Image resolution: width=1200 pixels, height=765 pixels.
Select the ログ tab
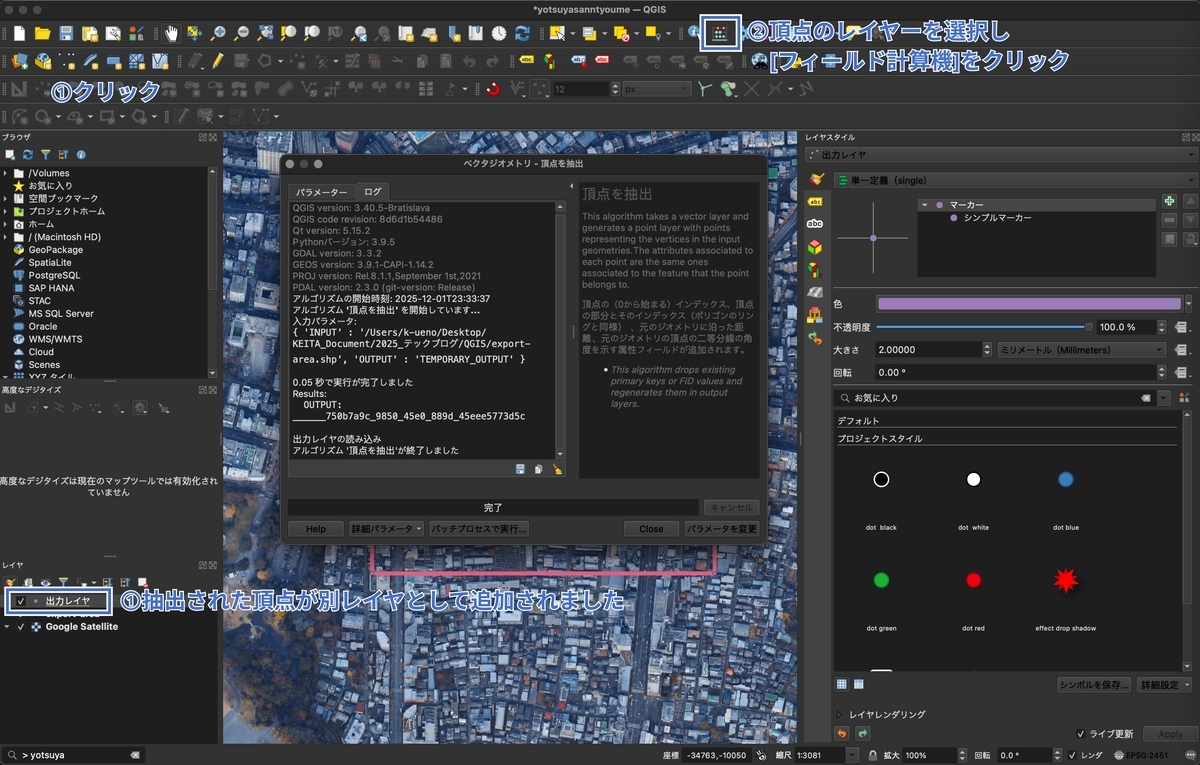click(x=372, y=192)
